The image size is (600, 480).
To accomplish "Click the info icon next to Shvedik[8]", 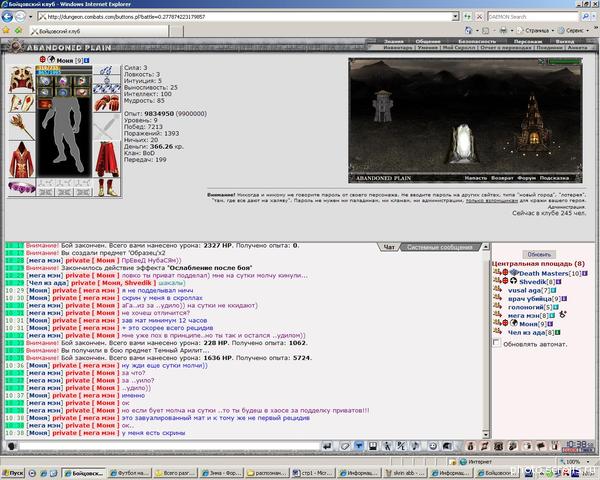I will [559, 282].
